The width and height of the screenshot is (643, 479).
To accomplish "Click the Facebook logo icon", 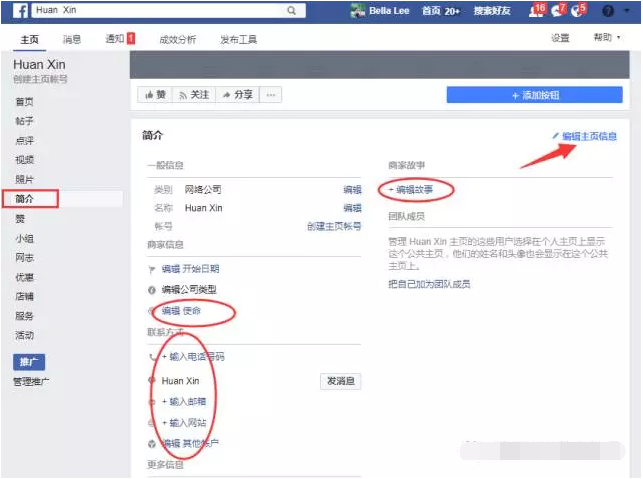I will [20, 10].
